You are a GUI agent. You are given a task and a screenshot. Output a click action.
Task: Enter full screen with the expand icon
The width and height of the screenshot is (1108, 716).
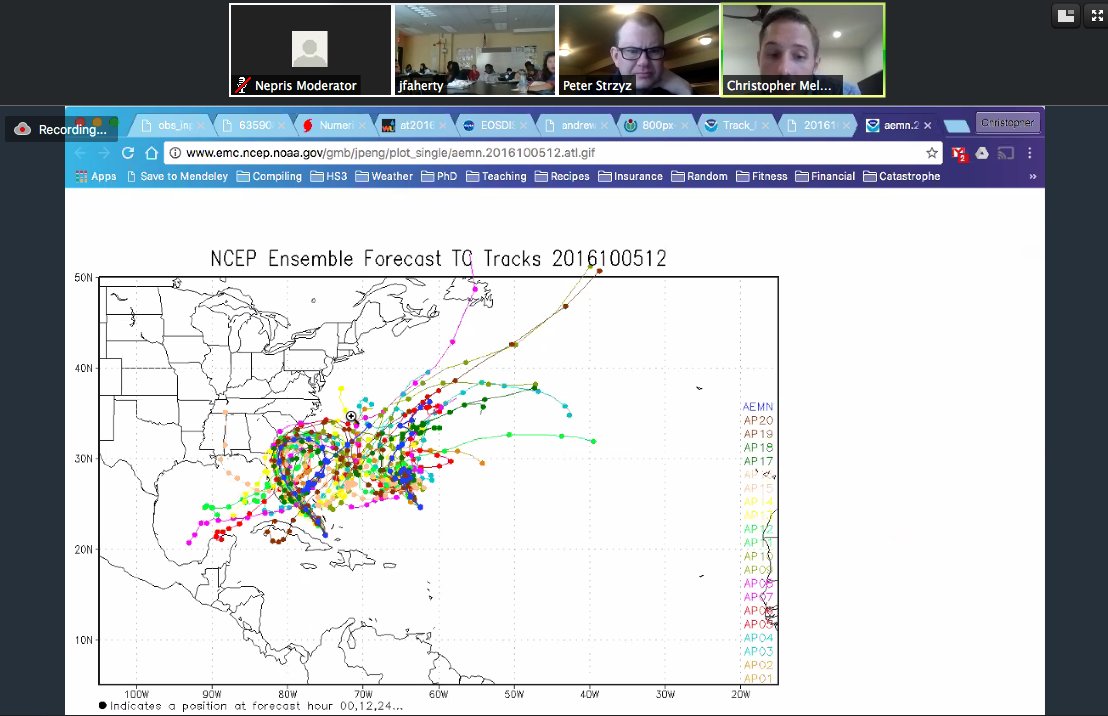[1097, 16]
